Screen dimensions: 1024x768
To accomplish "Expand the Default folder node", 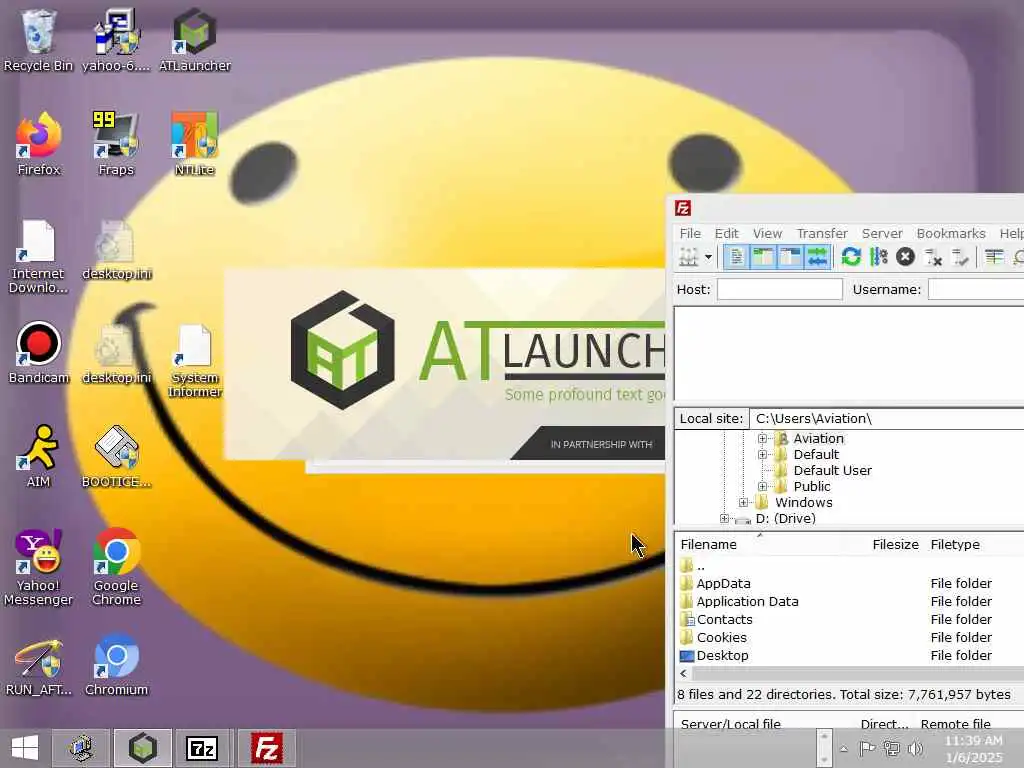I will pos(762,455).
